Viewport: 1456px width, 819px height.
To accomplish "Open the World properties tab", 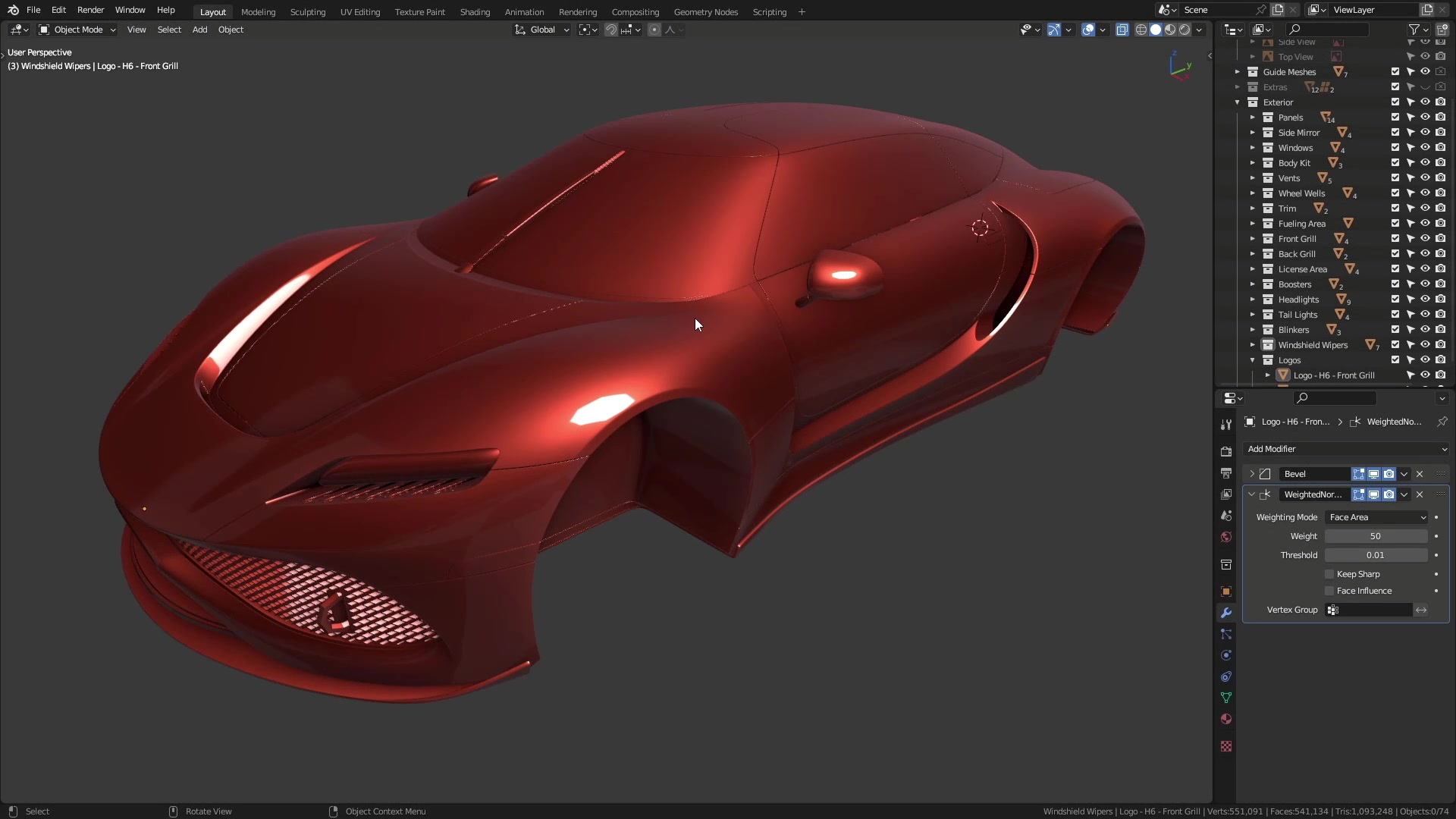I will (x=1225, y=537).
